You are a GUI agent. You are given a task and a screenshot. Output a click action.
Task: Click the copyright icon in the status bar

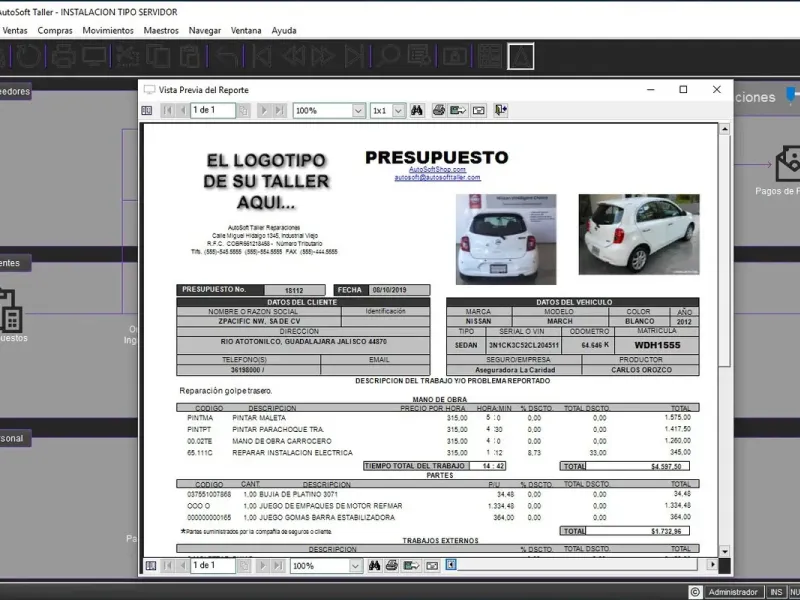(694, 592)
